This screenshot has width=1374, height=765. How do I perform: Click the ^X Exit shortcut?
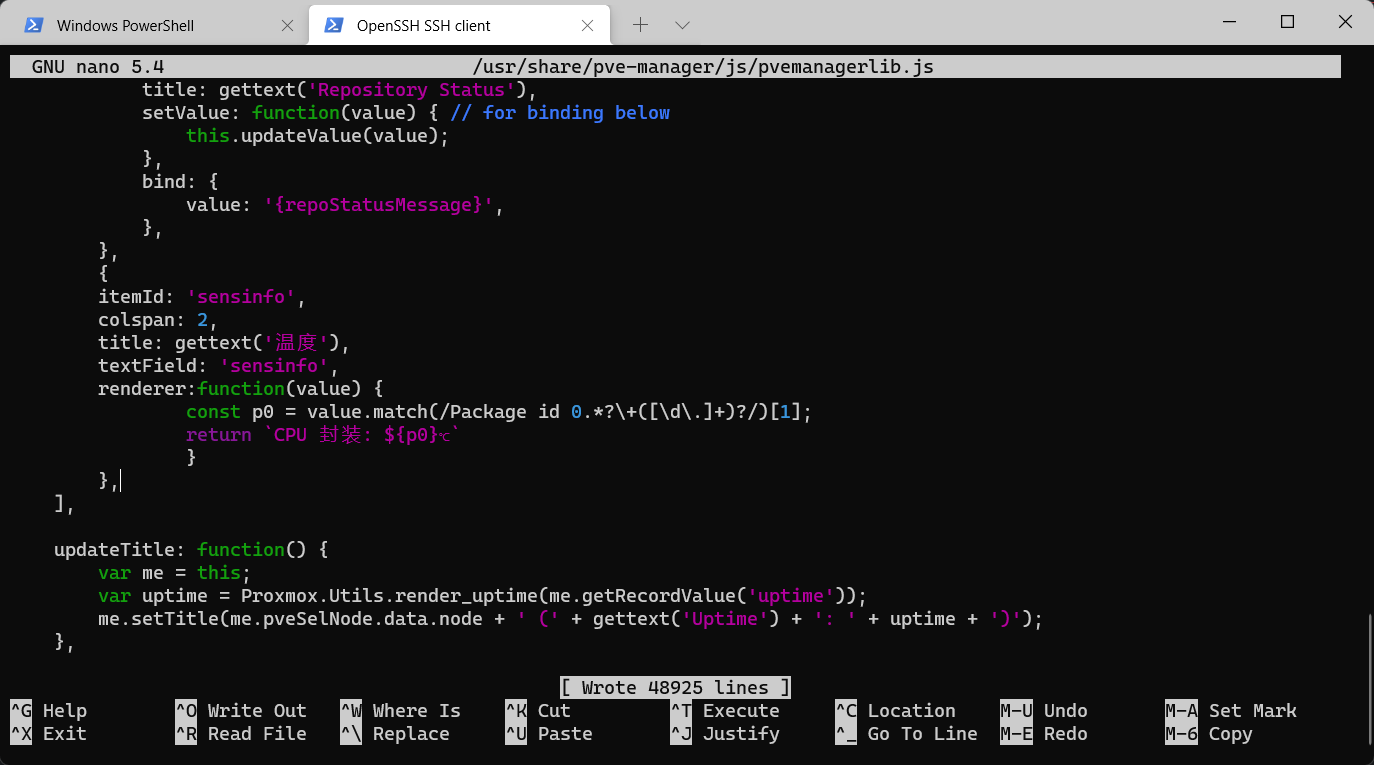(49, 734)
